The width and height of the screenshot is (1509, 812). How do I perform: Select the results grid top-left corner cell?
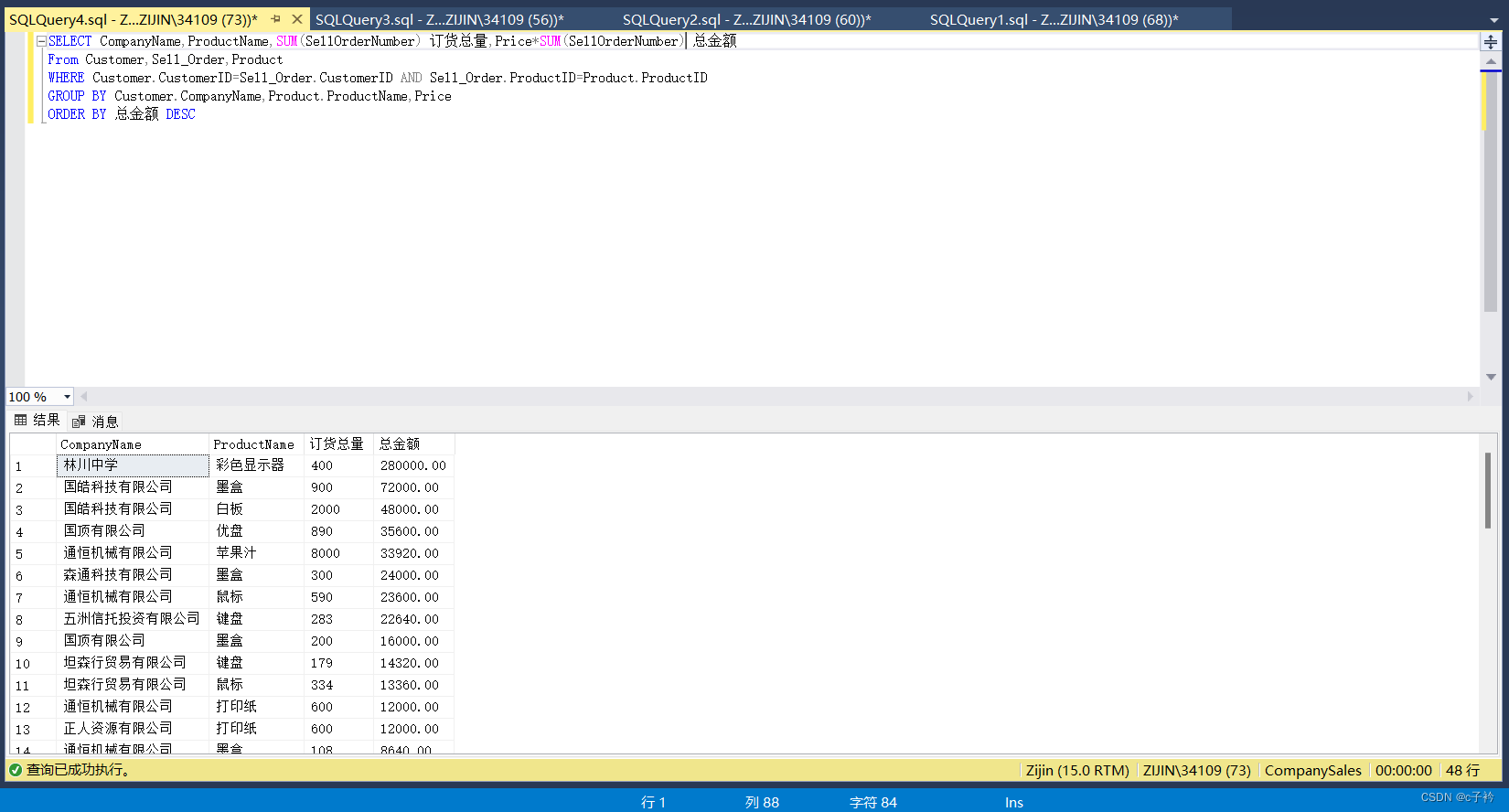click(33, 444)
